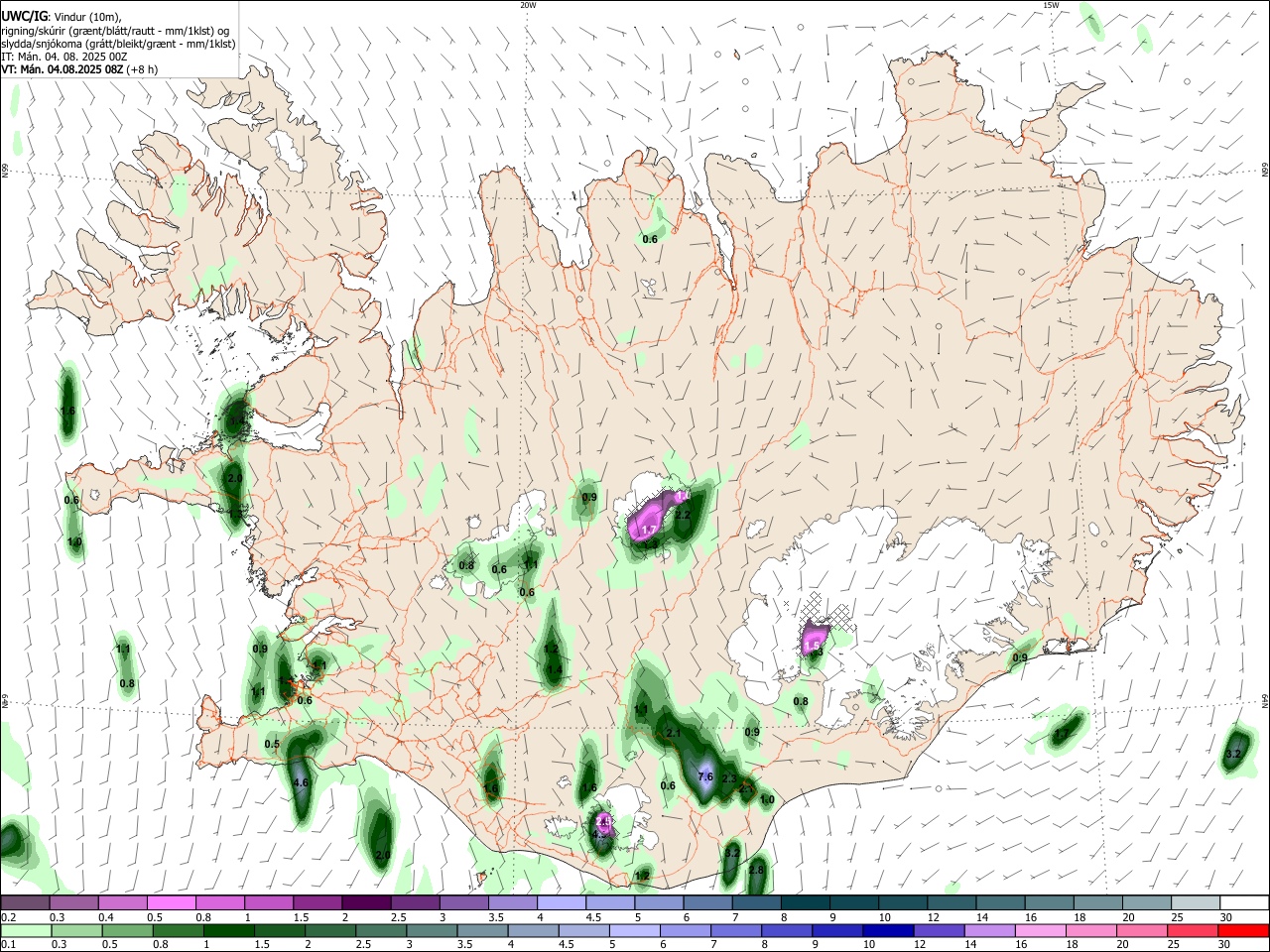Click the VT: Mán. 04.08.2025 08Z (+8 h) line
Image resolution: width=1270 pixels, height=952 pixels.
coord(79,69)
